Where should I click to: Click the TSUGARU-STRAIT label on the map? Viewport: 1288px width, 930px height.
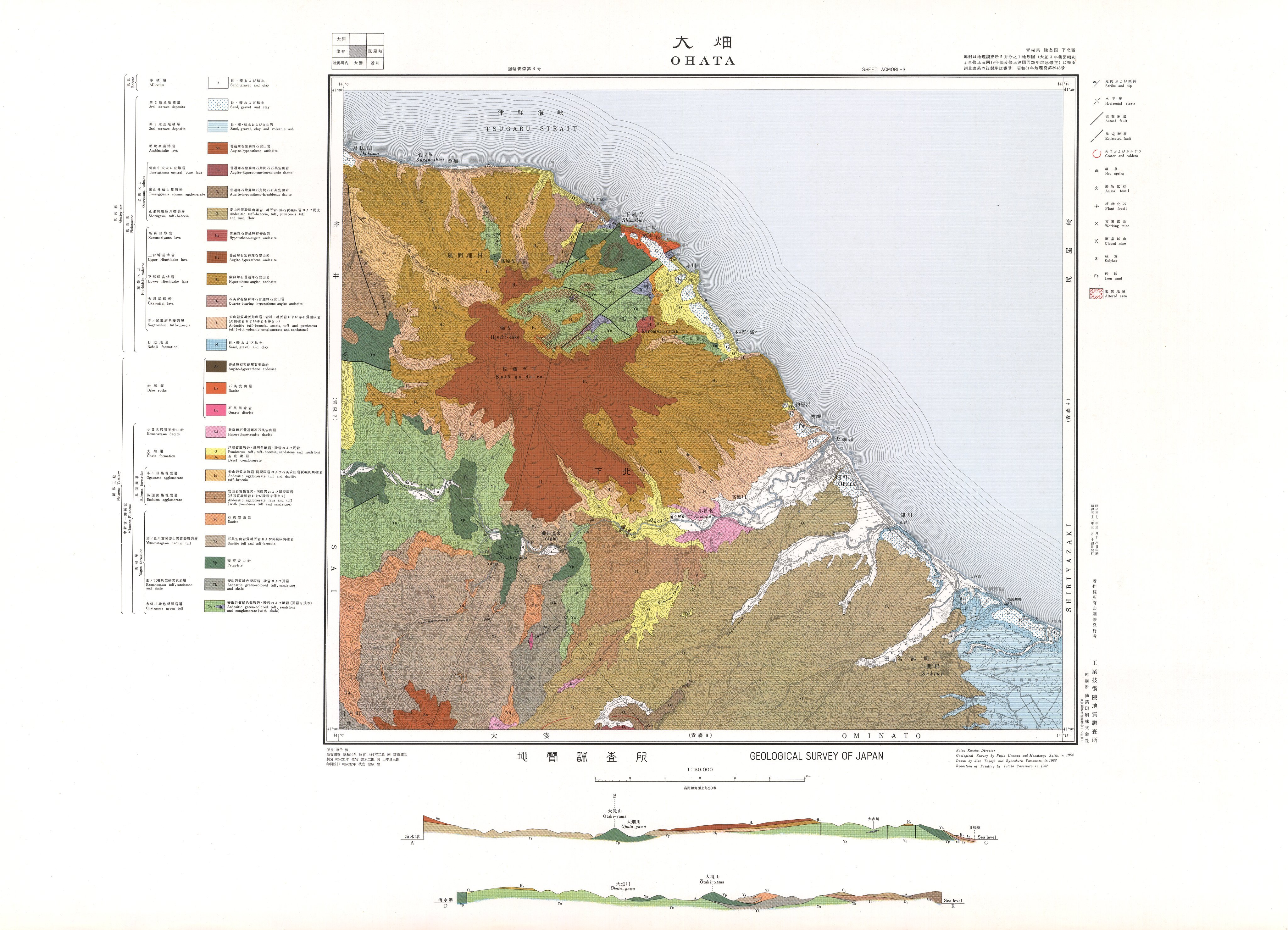[x=531, y=129]
